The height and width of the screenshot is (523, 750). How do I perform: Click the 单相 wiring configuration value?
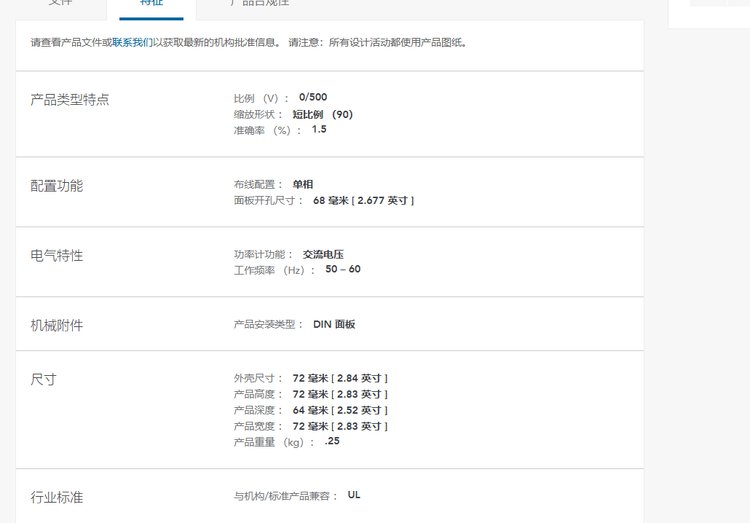point(302,184)
